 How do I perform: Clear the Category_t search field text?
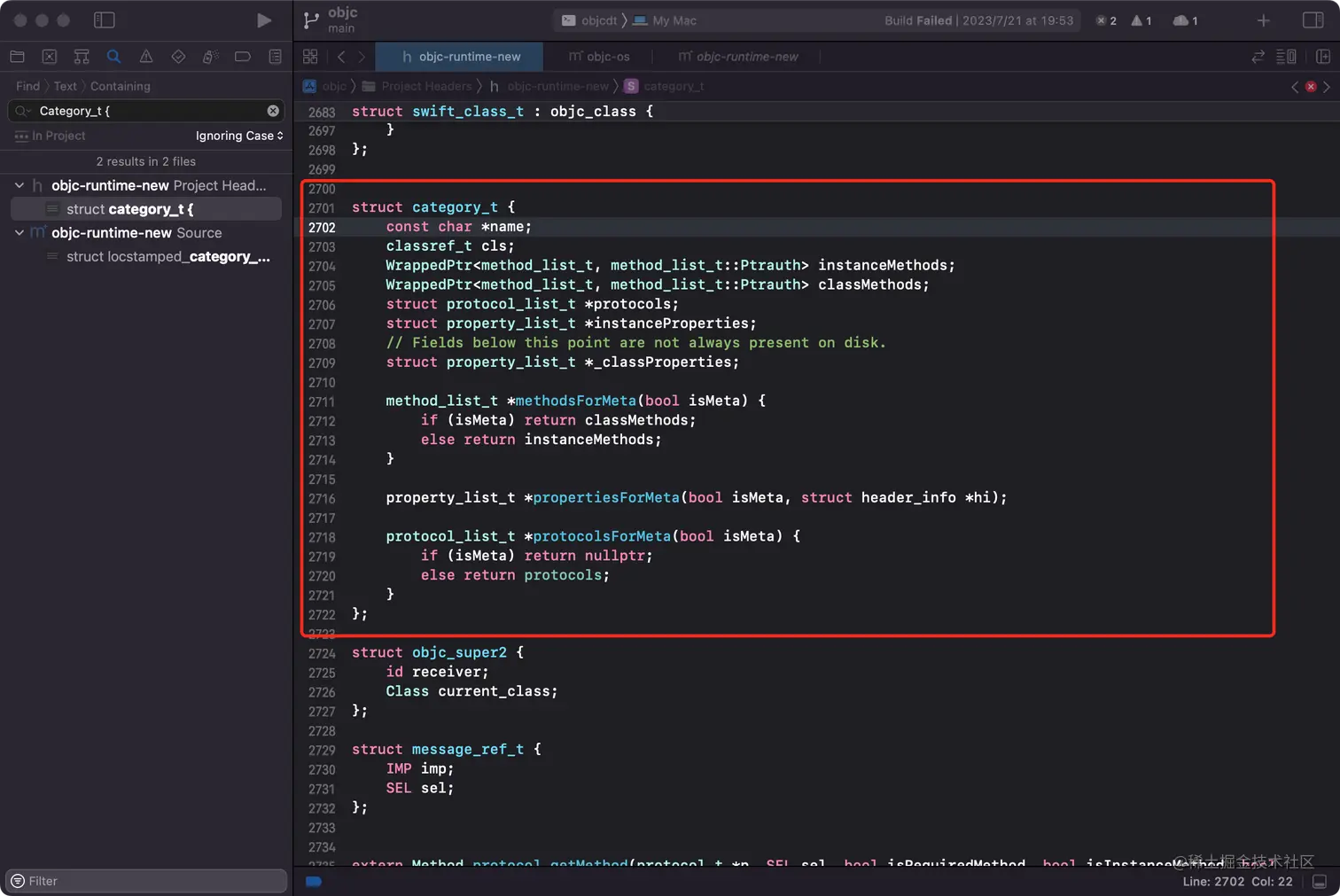click(x=273, y=111)
